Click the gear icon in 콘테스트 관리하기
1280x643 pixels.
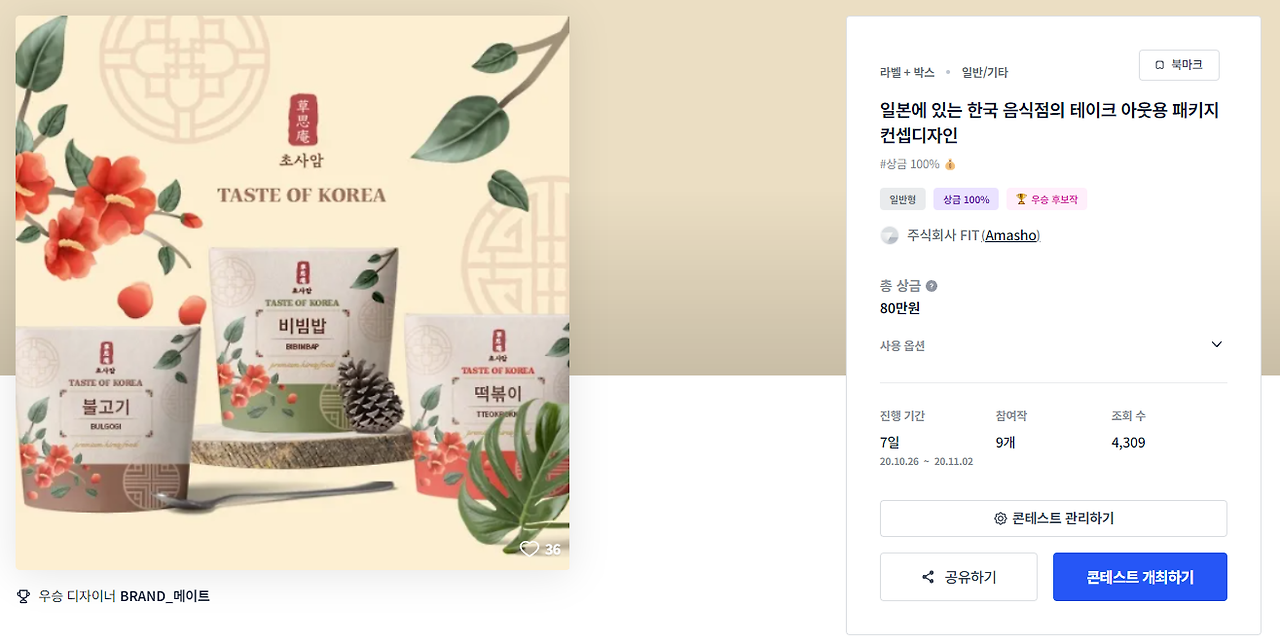[1000, 519]
